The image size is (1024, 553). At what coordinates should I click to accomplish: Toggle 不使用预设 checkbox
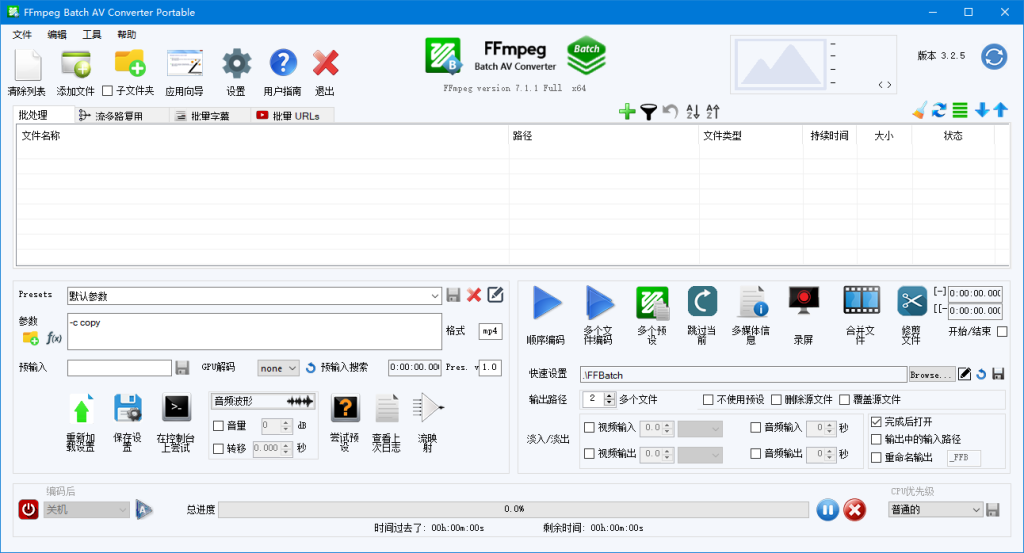tap(708, 400)
